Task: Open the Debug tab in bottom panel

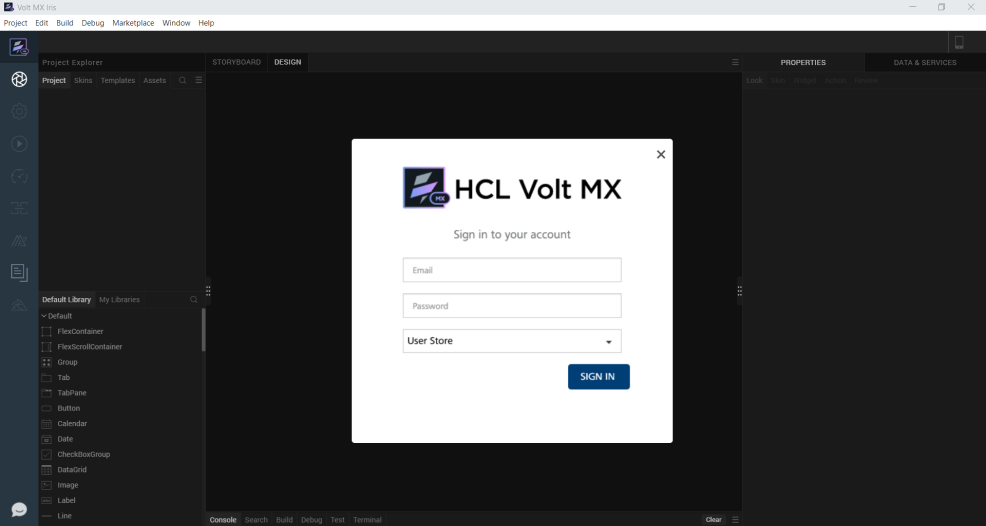Action: pyautogui.click(x=311, y=520)
